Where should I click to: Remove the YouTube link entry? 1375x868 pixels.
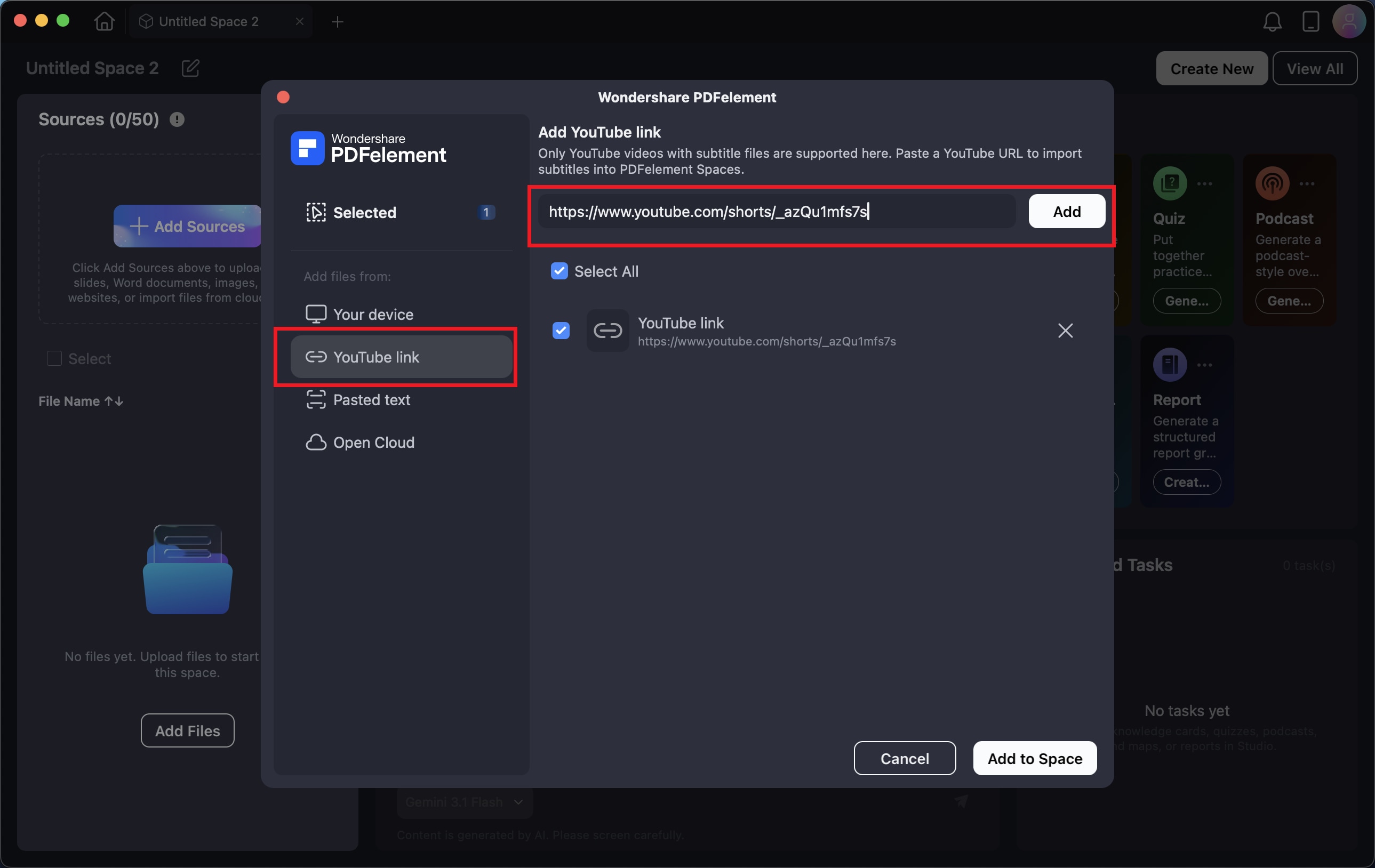(x=1065, y=331)
